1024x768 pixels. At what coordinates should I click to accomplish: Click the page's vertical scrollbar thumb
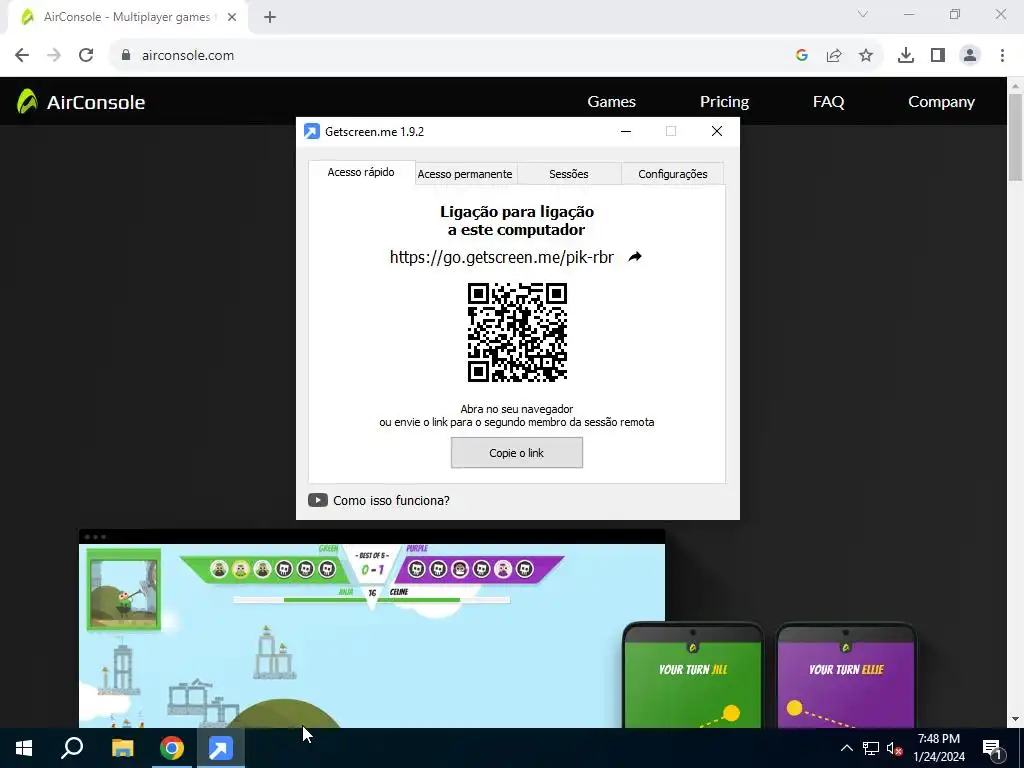click(x=1015, y=136)
